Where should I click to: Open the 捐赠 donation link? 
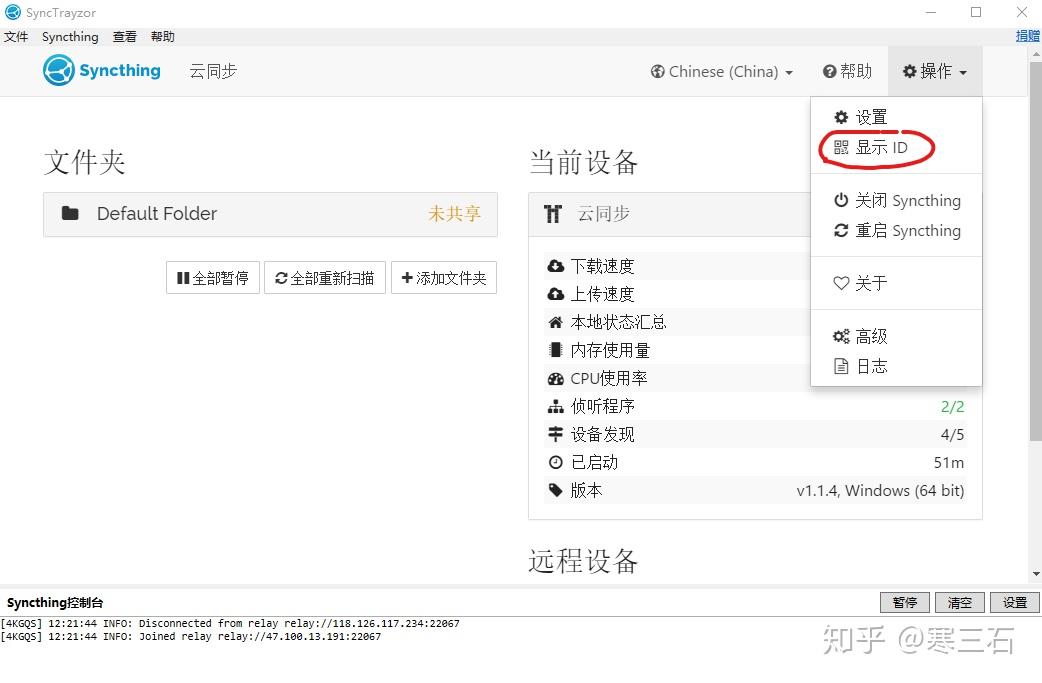[x=1027, y=36]
